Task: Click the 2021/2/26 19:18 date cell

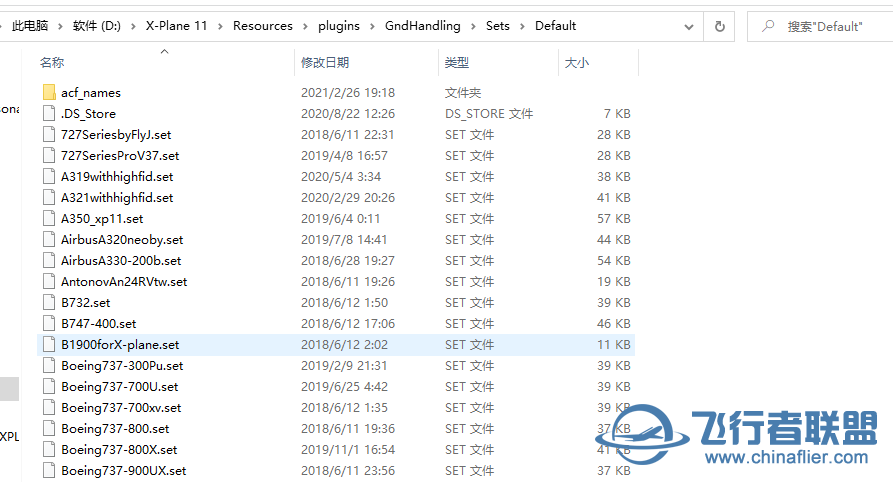Action: coord(348,92)
